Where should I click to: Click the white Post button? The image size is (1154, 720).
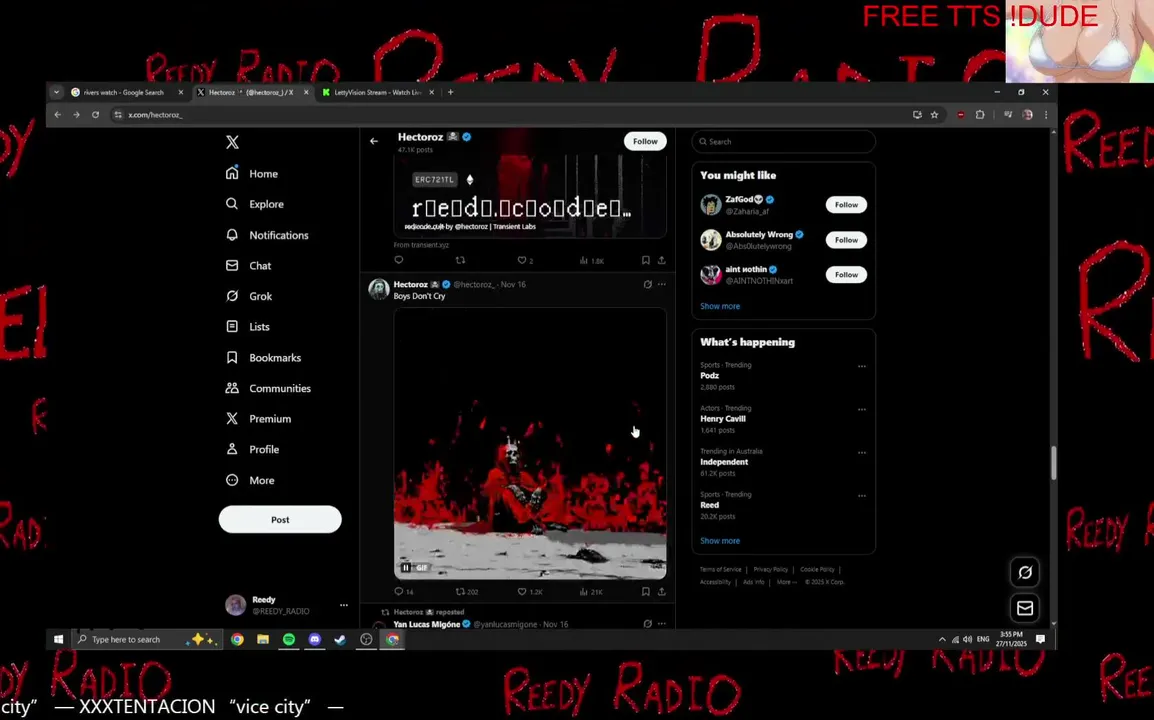280,519
